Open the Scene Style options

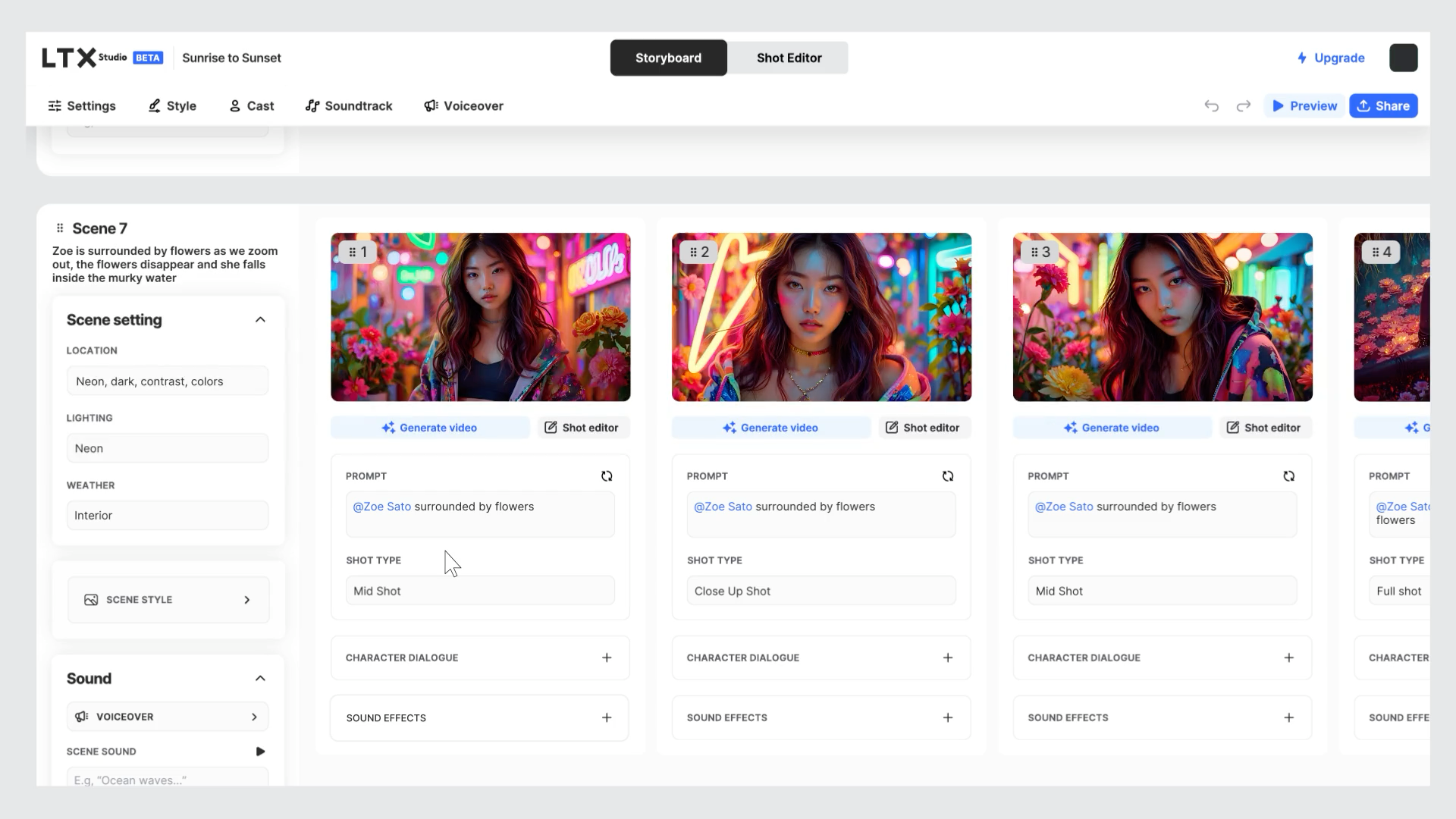168,600
